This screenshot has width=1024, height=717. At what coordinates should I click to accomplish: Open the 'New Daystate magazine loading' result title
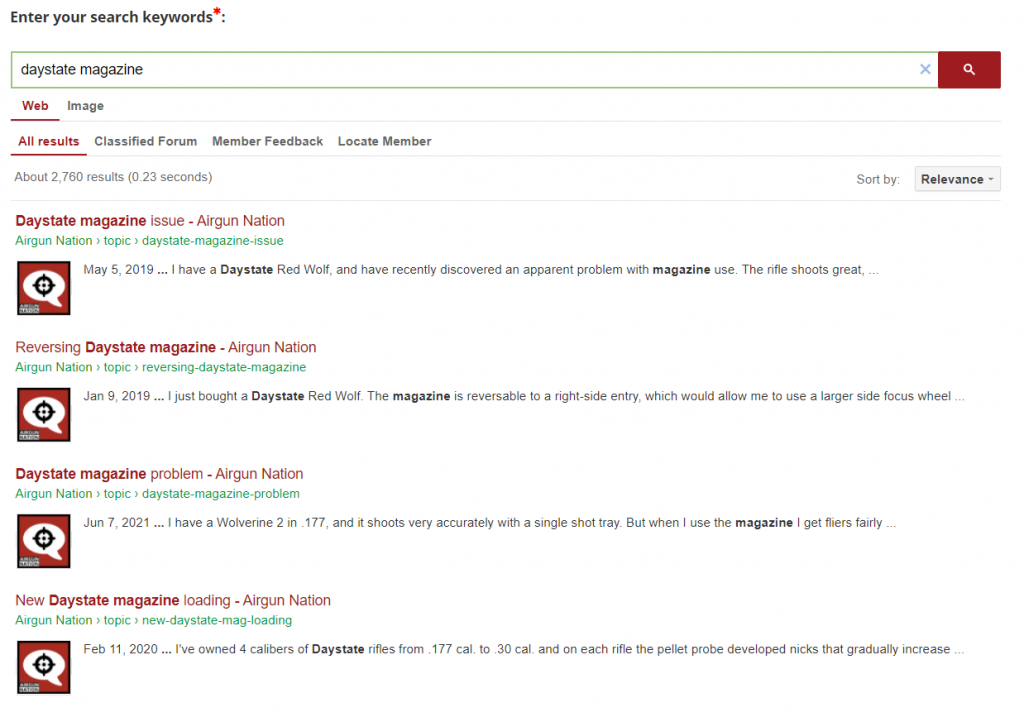[x=173, y=601]
